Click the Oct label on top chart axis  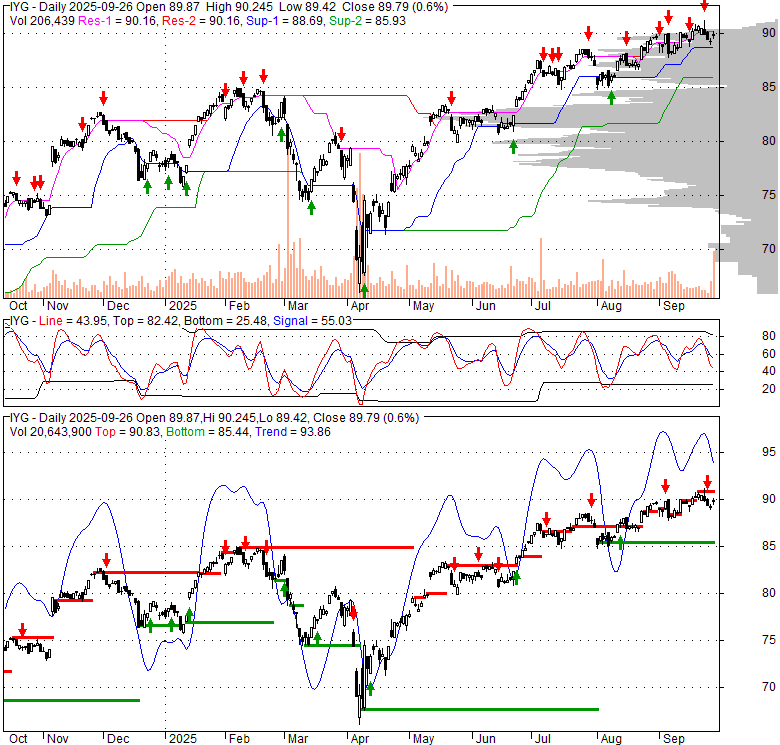[18, 306]
